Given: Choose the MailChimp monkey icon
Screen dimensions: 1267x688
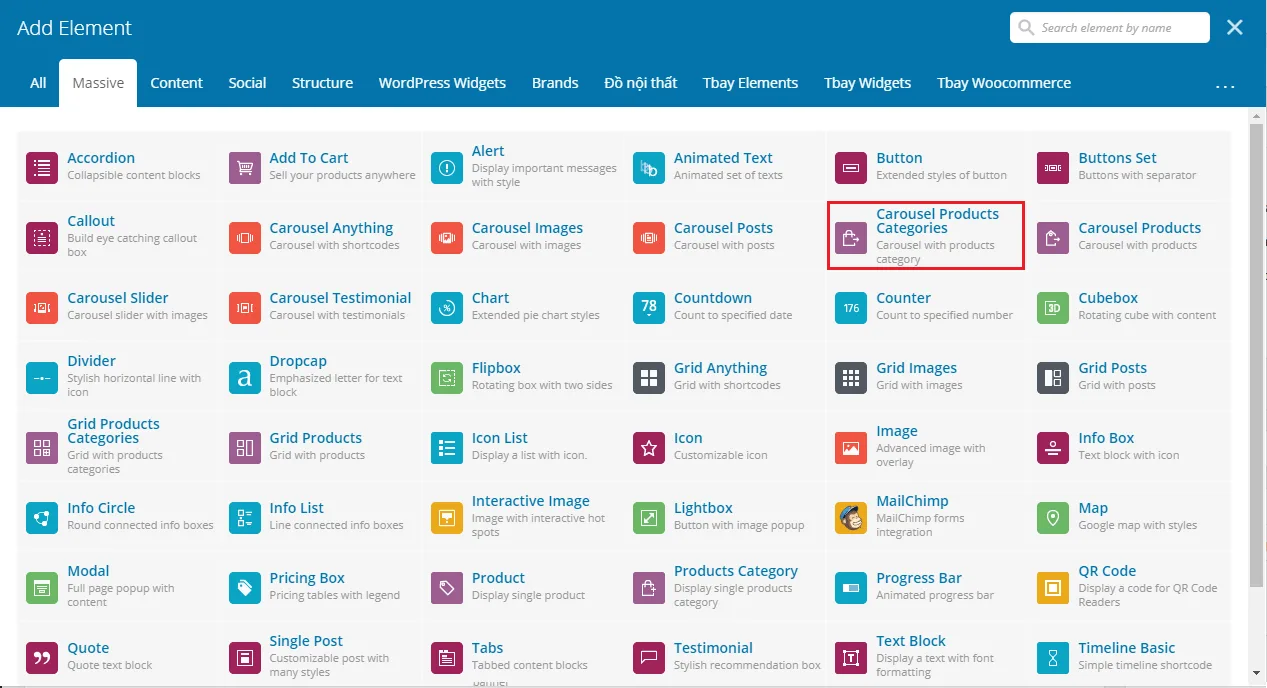Looking at the screenshot, I should click(x=851, y=518).
